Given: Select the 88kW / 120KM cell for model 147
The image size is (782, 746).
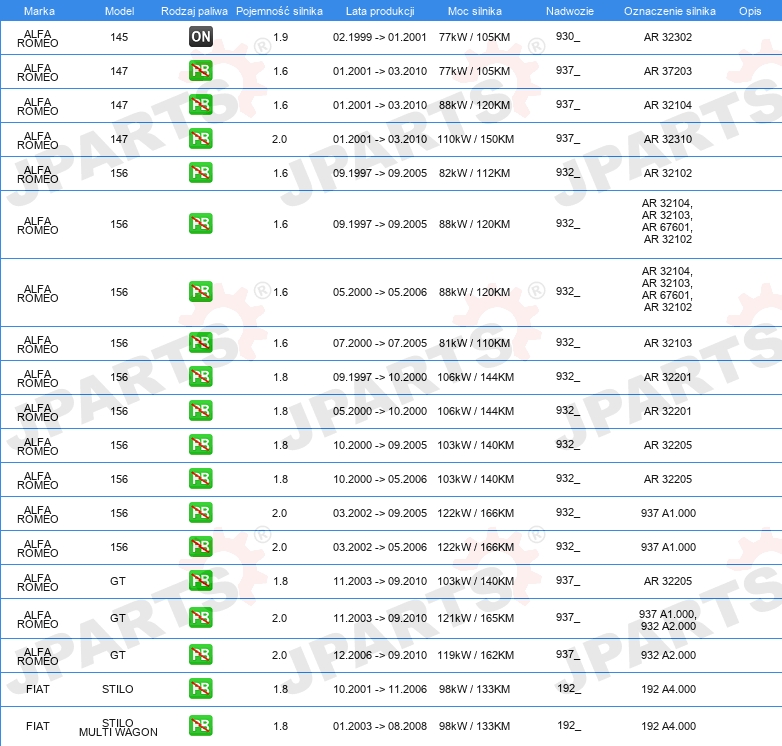Looking at the screenshot, I should pos(474,105).
